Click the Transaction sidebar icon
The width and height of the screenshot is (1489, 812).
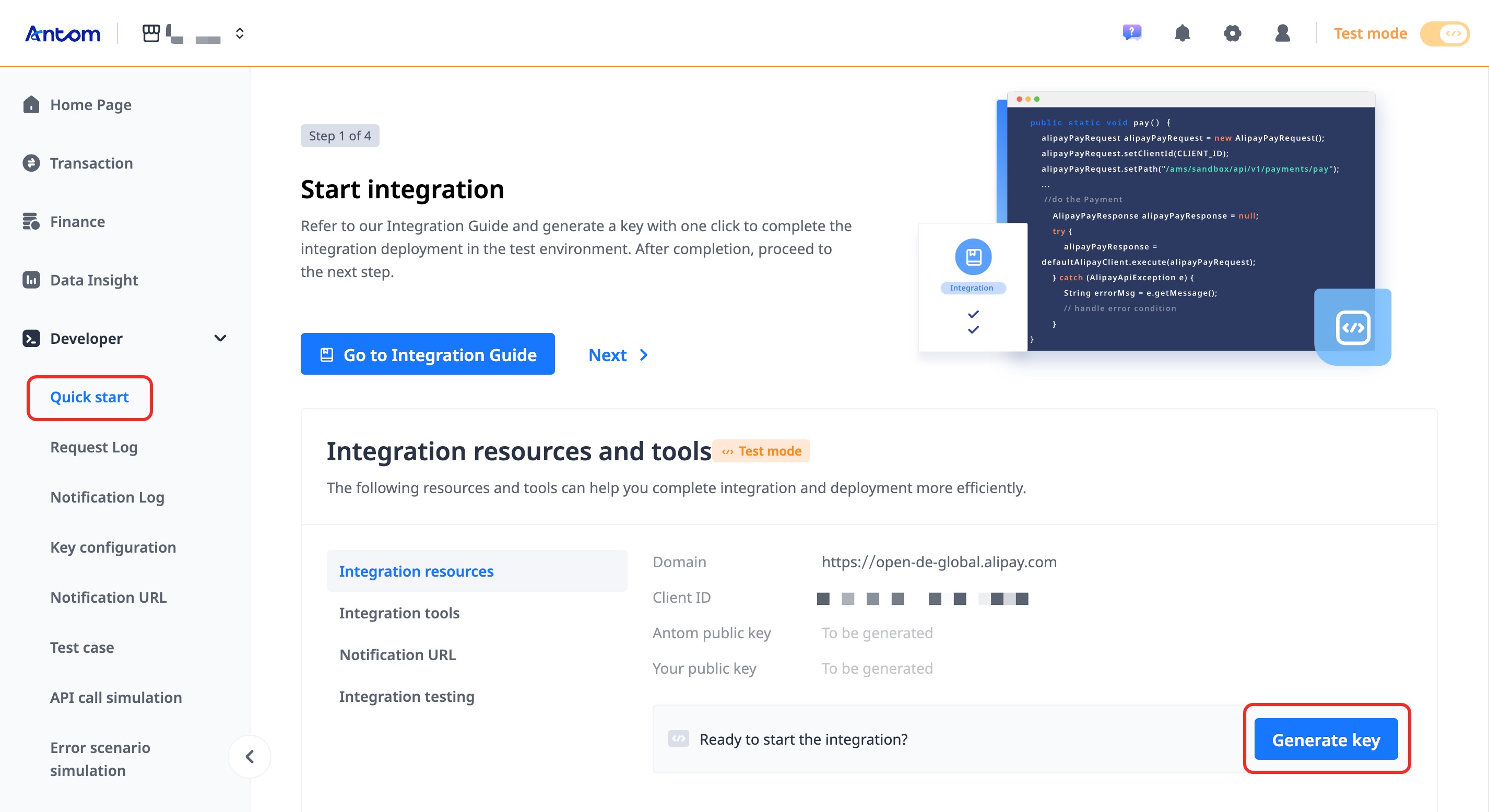[31, 163]
